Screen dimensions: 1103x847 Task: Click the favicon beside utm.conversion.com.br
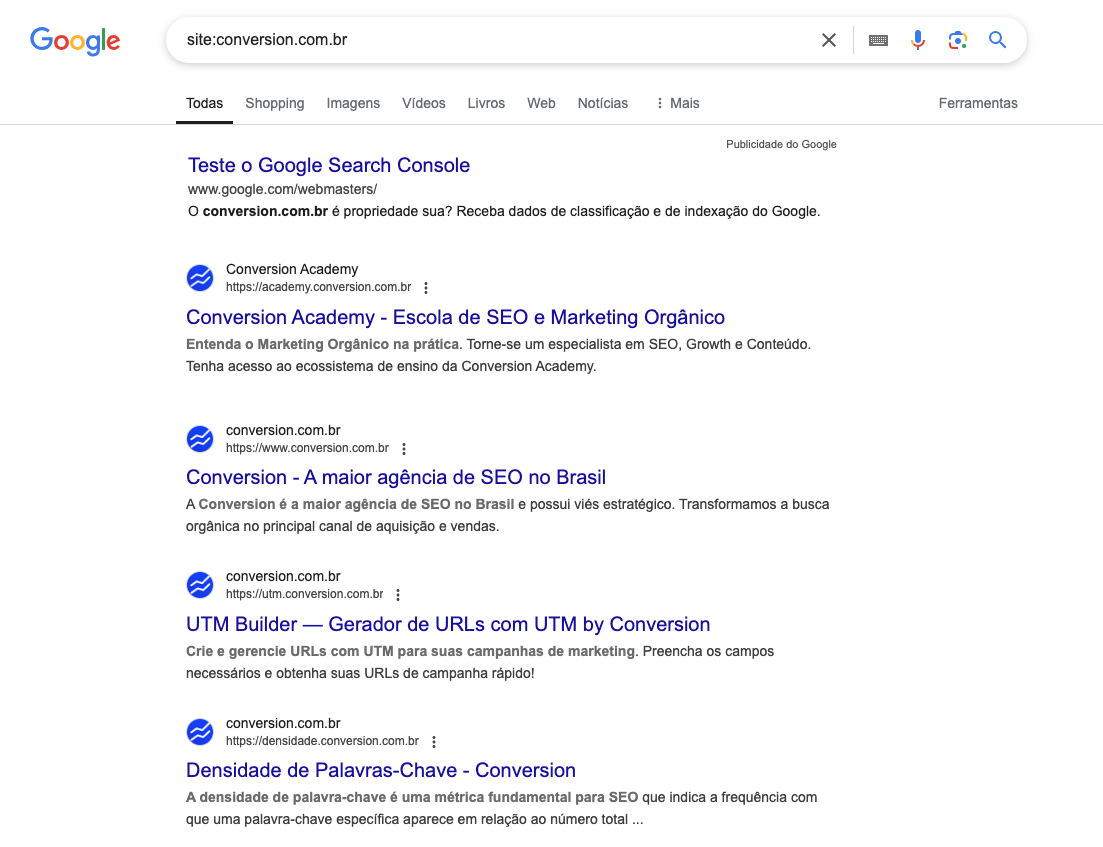[x=200, y=585]
